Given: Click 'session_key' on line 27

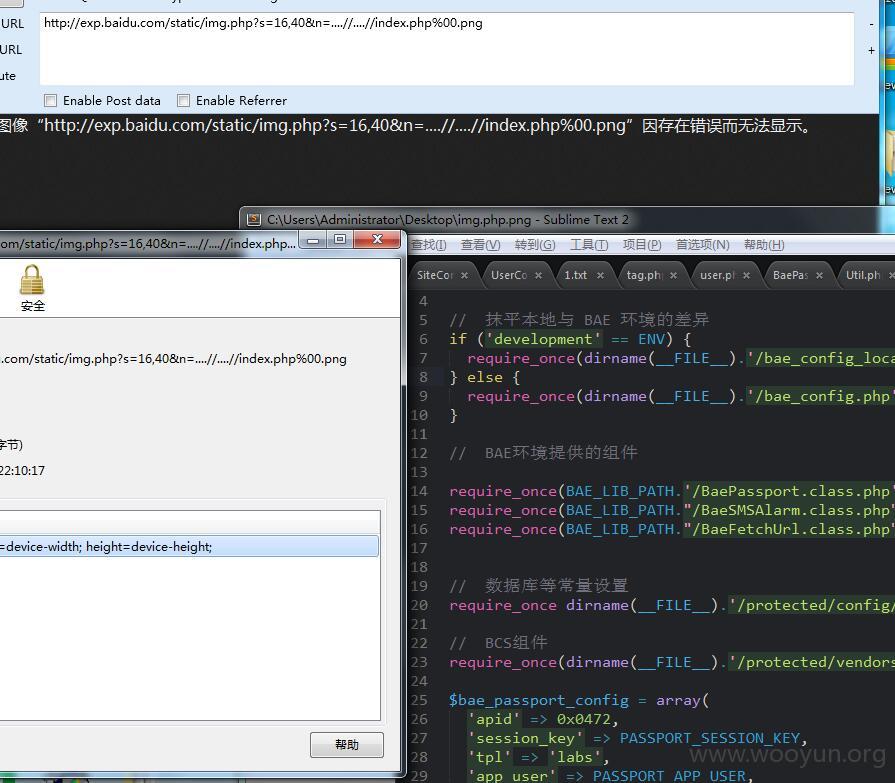Looking at the screenshot, I should coord(525,738).
